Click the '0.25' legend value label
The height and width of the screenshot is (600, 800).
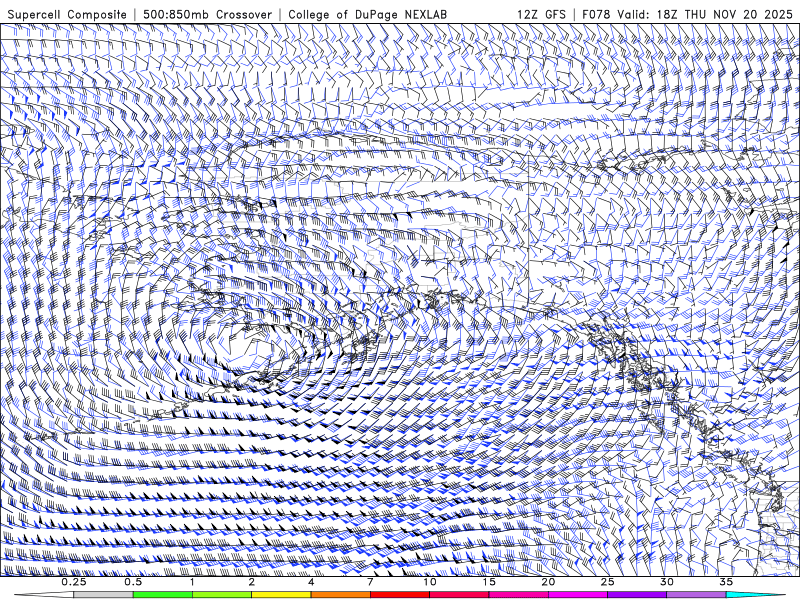click(74, 582)
